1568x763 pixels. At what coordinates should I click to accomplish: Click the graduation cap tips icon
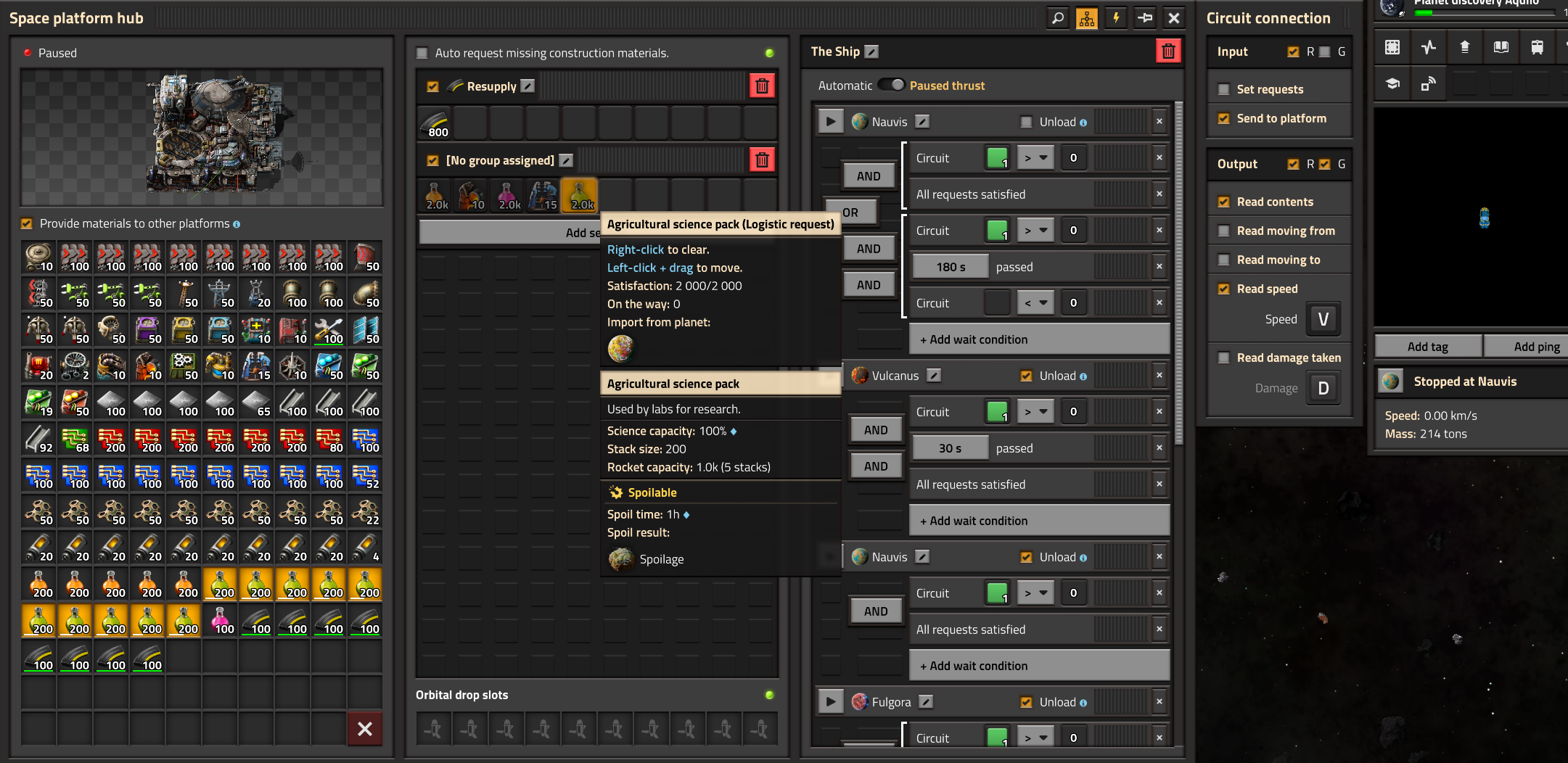(x=1392, y=83)
